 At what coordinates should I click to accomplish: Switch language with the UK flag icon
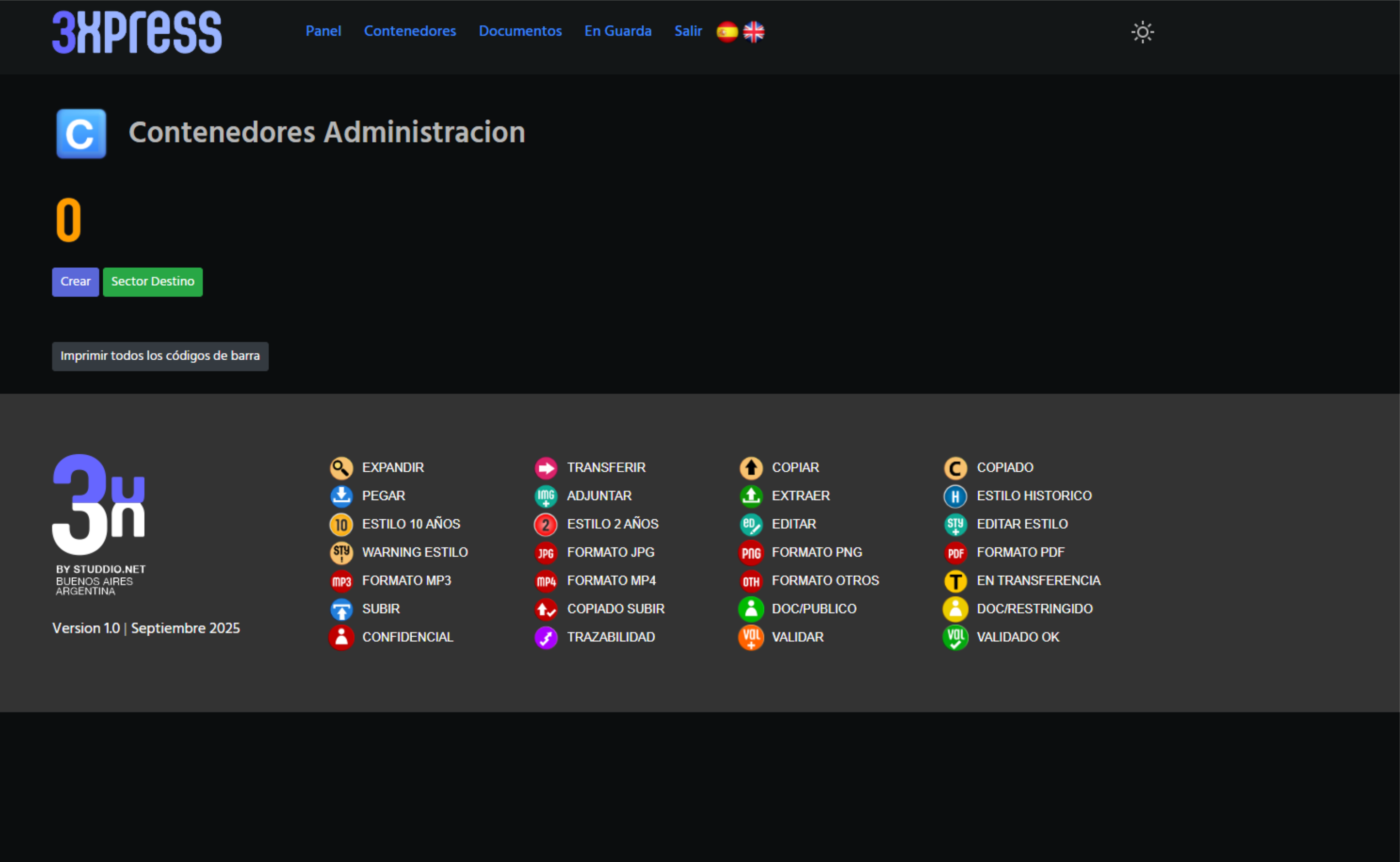[753, 32]
